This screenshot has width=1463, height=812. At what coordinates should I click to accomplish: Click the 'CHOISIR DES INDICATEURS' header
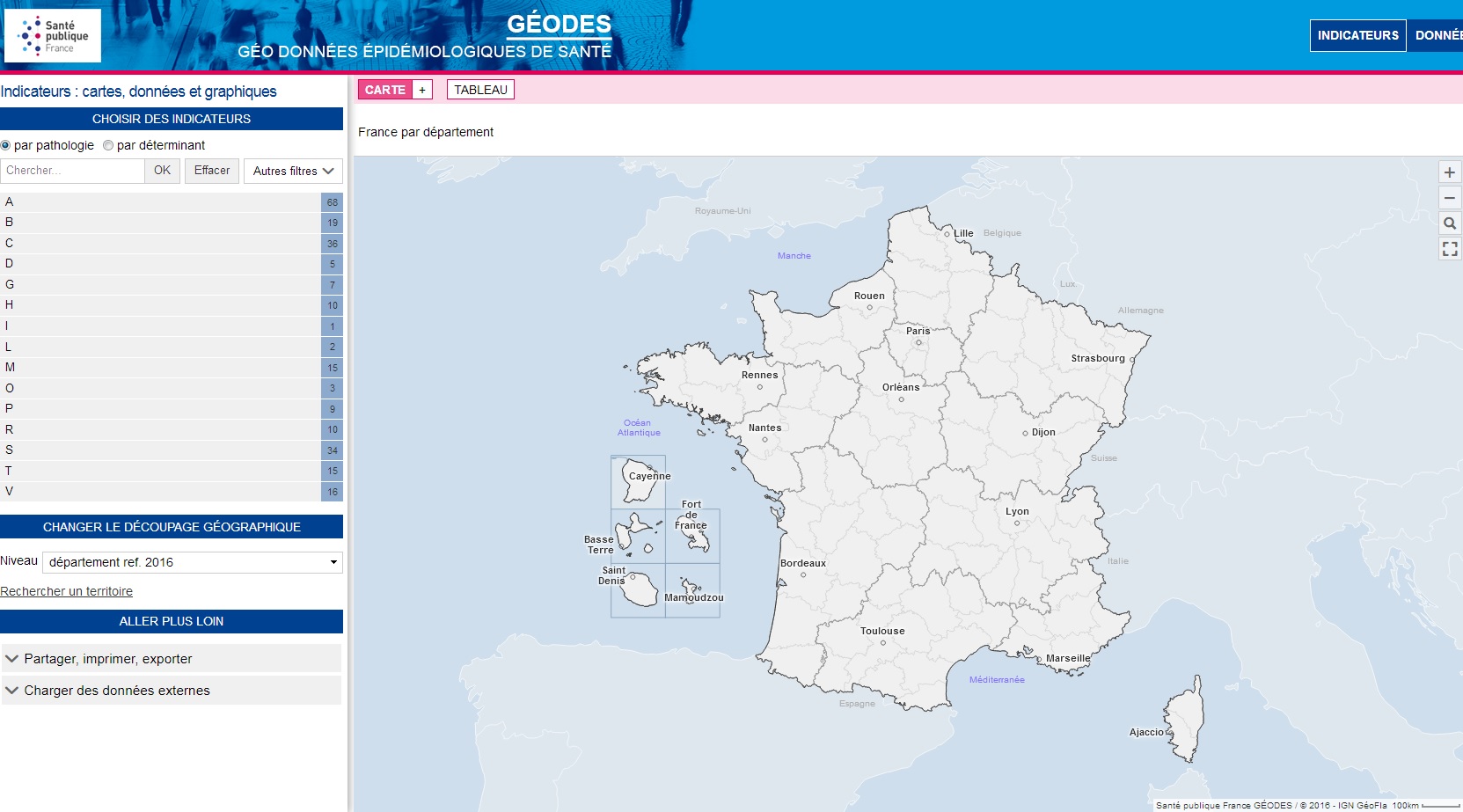pos(172,119)
